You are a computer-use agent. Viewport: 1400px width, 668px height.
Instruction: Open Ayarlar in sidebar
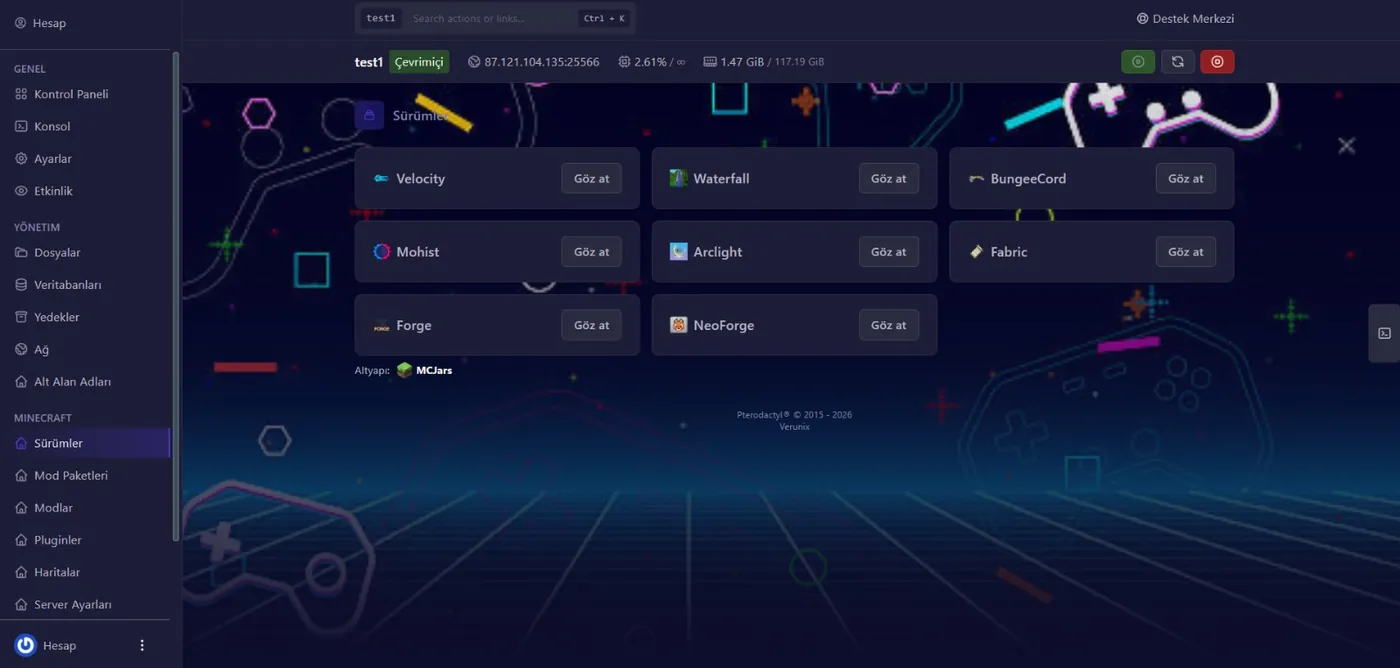click(85, 158)
